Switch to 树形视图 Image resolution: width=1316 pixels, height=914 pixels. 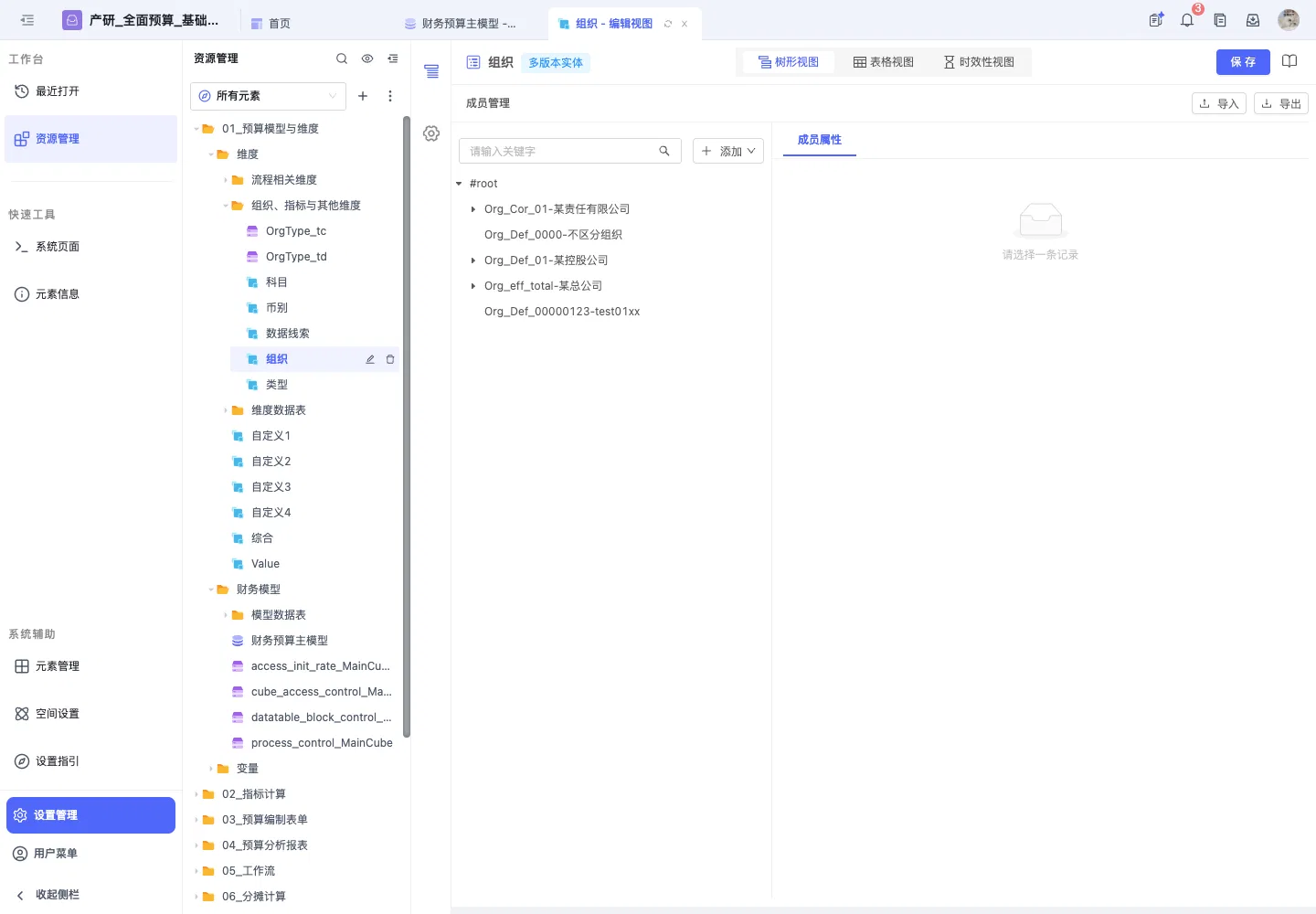point(789,62)
